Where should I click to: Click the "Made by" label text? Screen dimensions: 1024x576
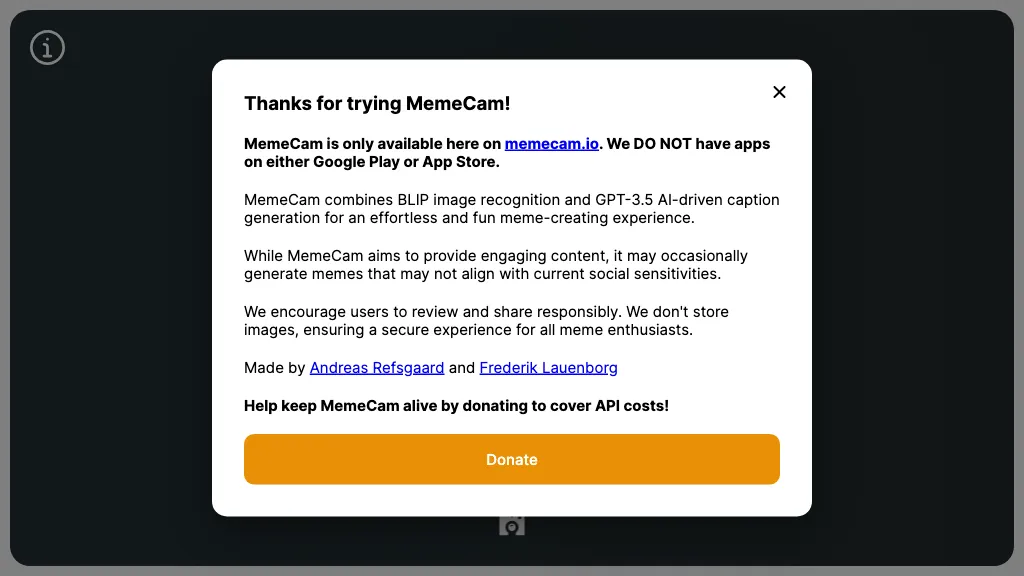tap(274, 367)
